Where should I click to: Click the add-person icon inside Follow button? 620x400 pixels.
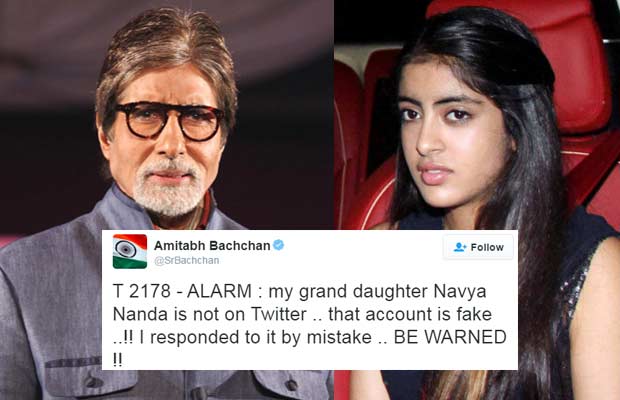[x=460, y=247]
